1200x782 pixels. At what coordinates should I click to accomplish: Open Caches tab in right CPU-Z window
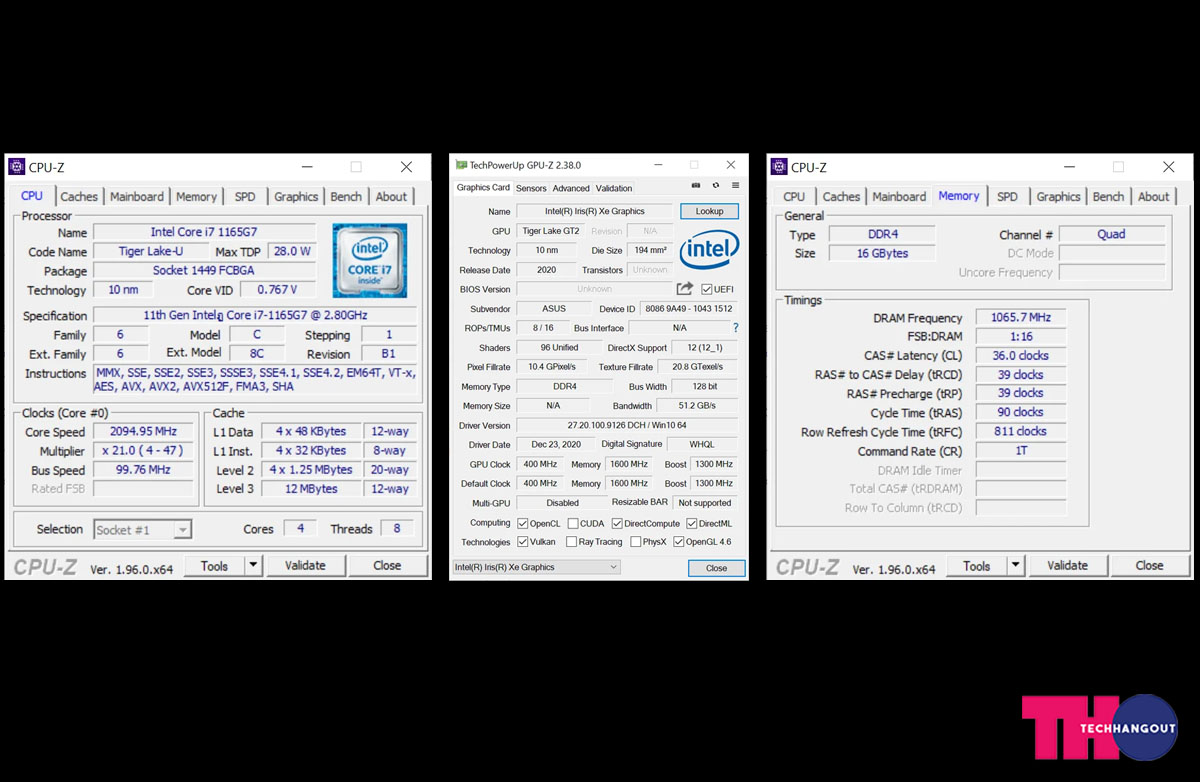click(841, 197)
